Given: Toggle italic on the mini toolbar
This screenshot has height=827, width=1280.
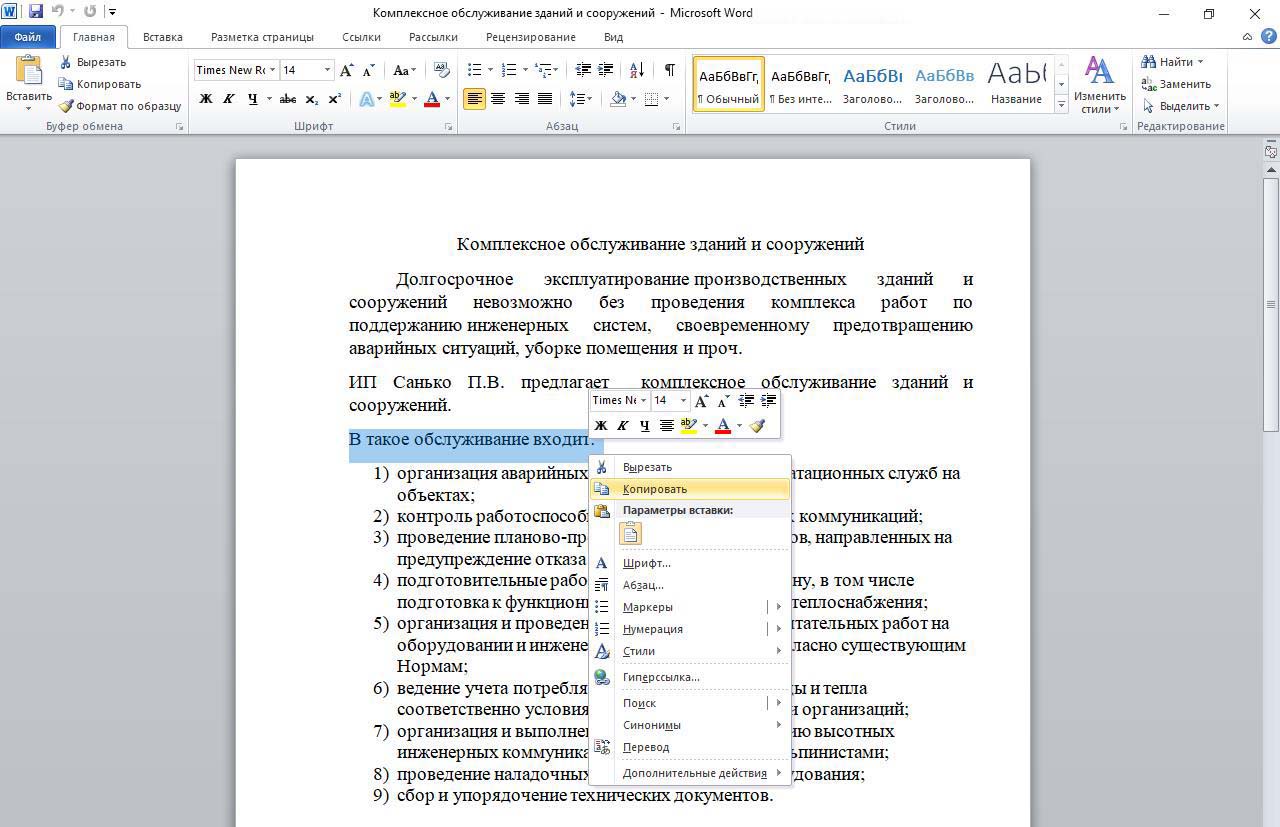Looking at the screenshot, I should click(x=622, y=426).
